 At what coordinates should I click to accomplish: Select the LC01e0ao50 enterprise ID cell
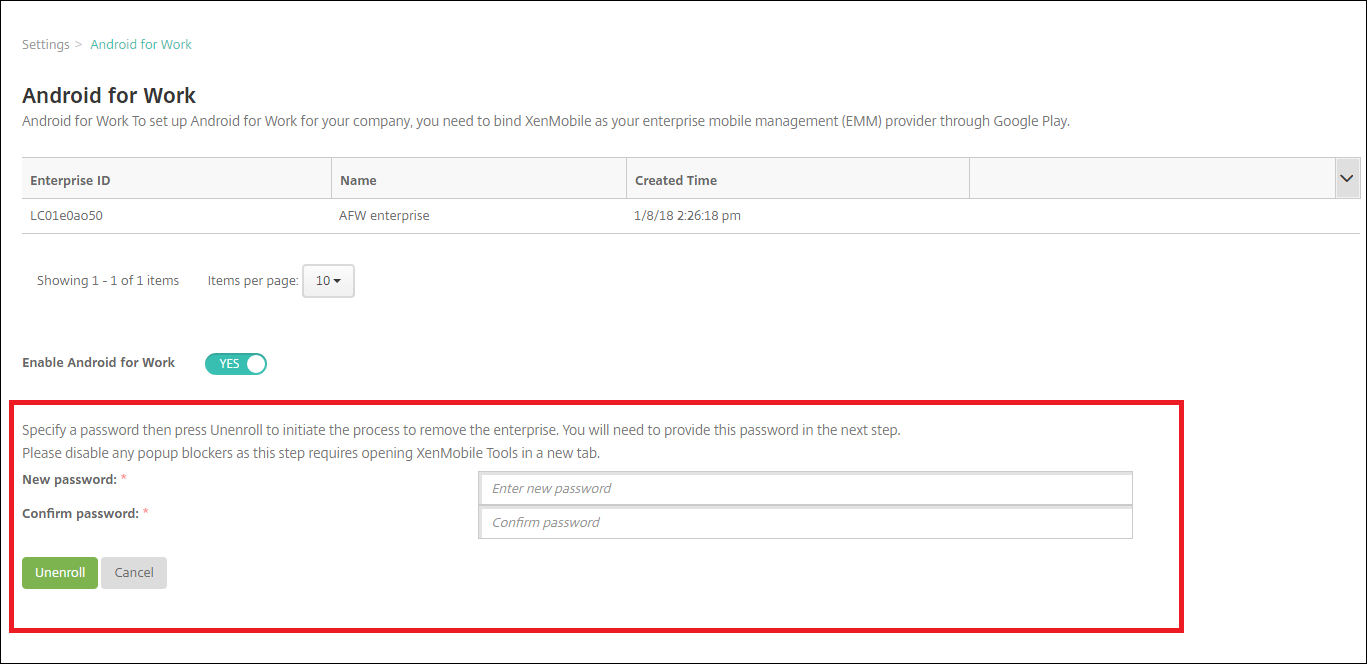[x=66, y=216]
